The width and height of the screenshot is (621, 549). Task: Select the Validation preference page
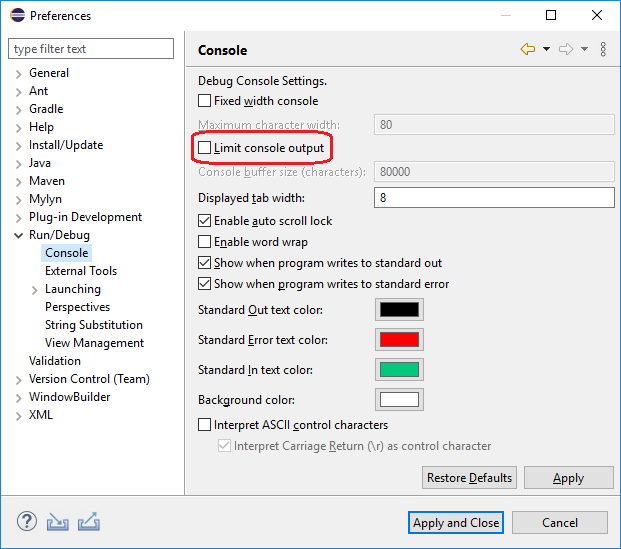pos(55,361)
